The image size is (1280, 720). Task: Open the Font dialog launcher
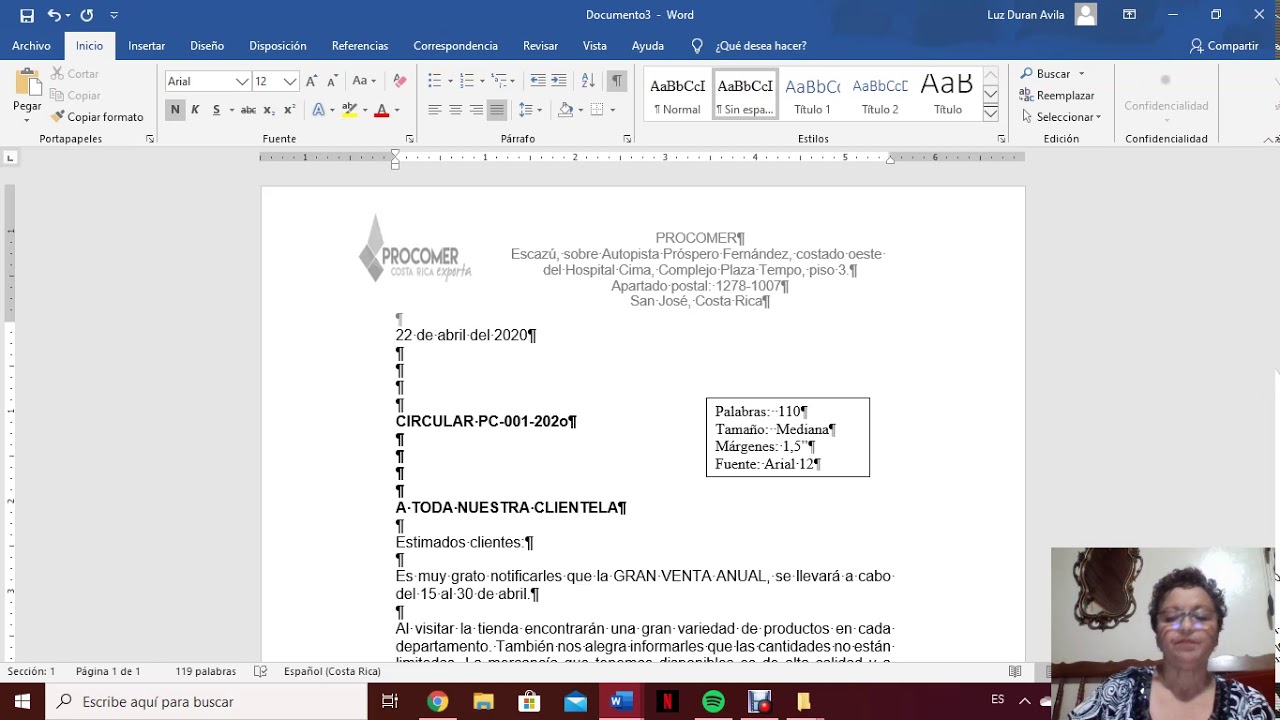[x=409, y=139]
